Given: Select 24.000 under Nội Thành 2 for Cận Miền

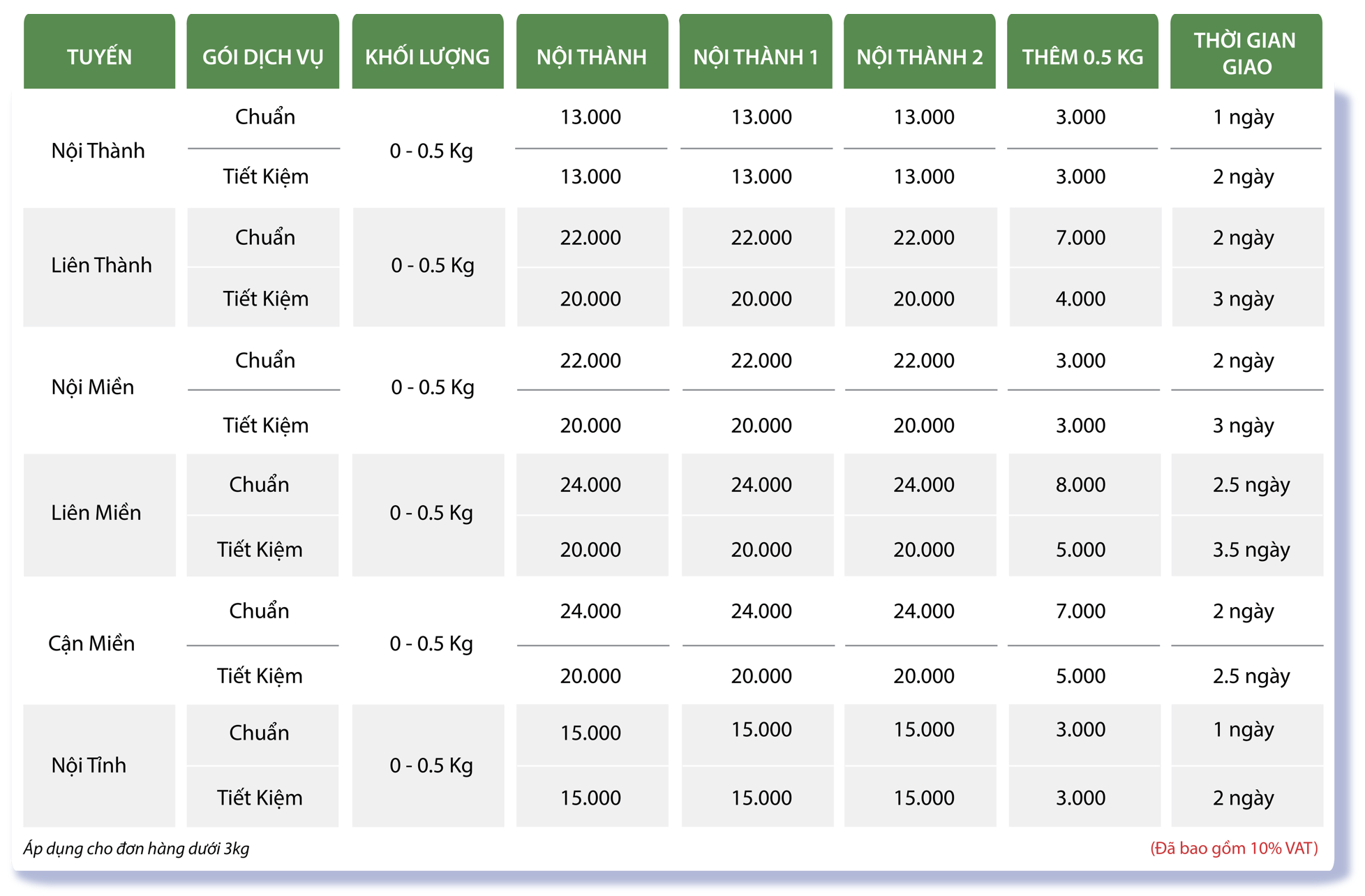Looking at the screenshot, I should tap(924, 611).
